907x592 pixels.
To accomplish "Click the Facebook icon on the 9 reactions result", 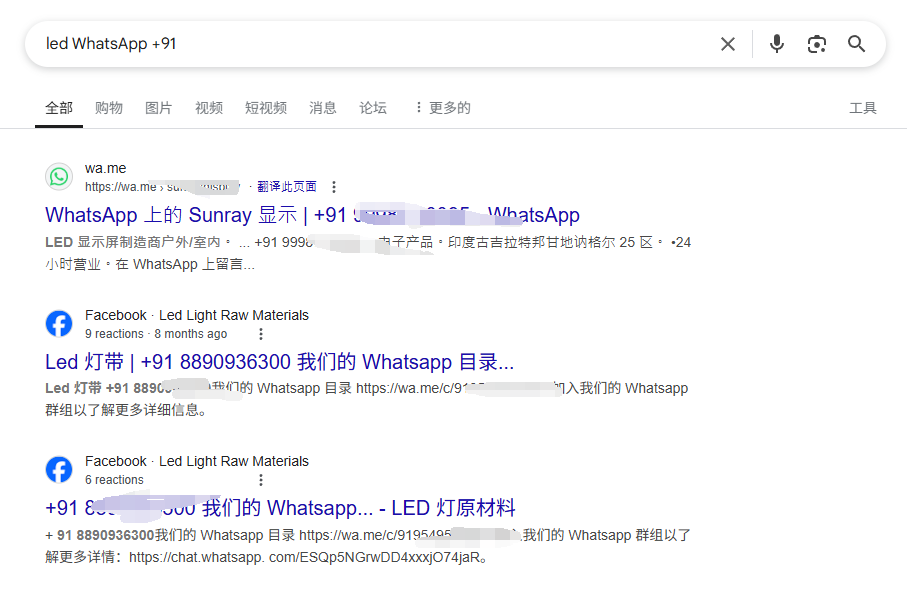I will tap(59, 323).
